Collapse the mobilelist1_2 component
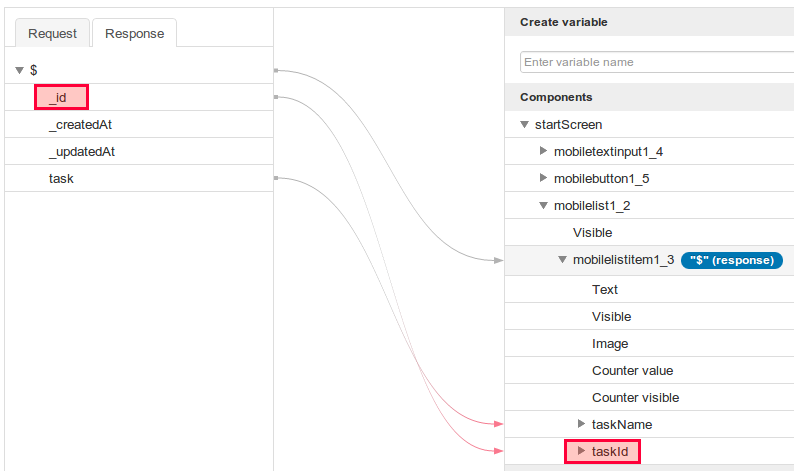This screenshot has height=471, width=794. 543,206
